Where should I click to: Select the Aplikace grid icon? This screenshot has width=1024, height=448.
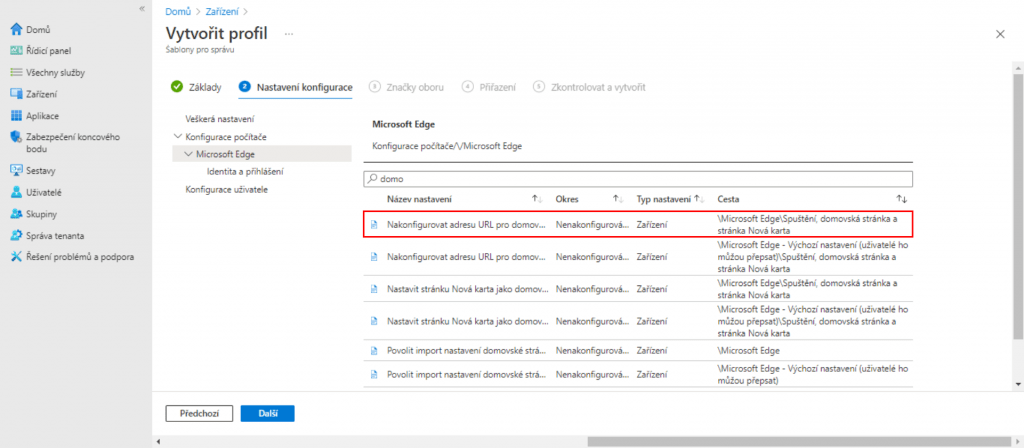pyautogui.click(x=16, y=116)
